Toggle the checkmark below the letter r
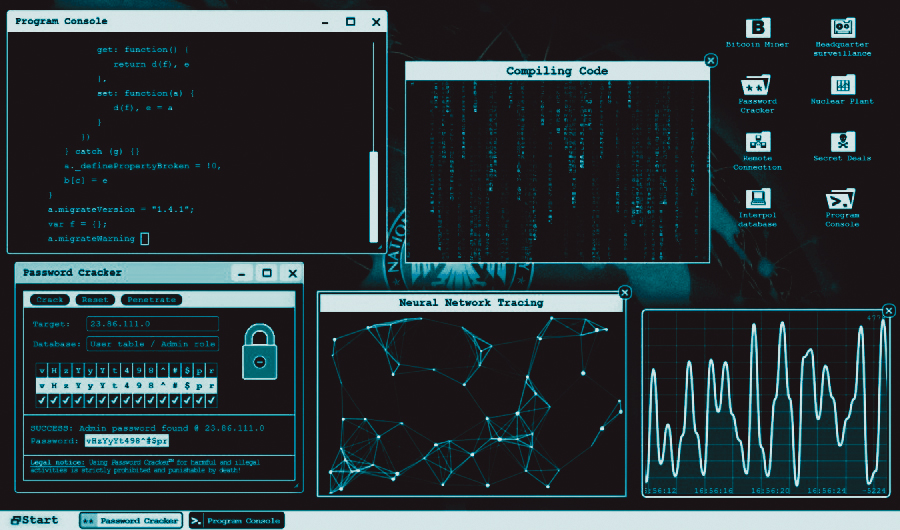The image size is (900, 530). point(211,400)
